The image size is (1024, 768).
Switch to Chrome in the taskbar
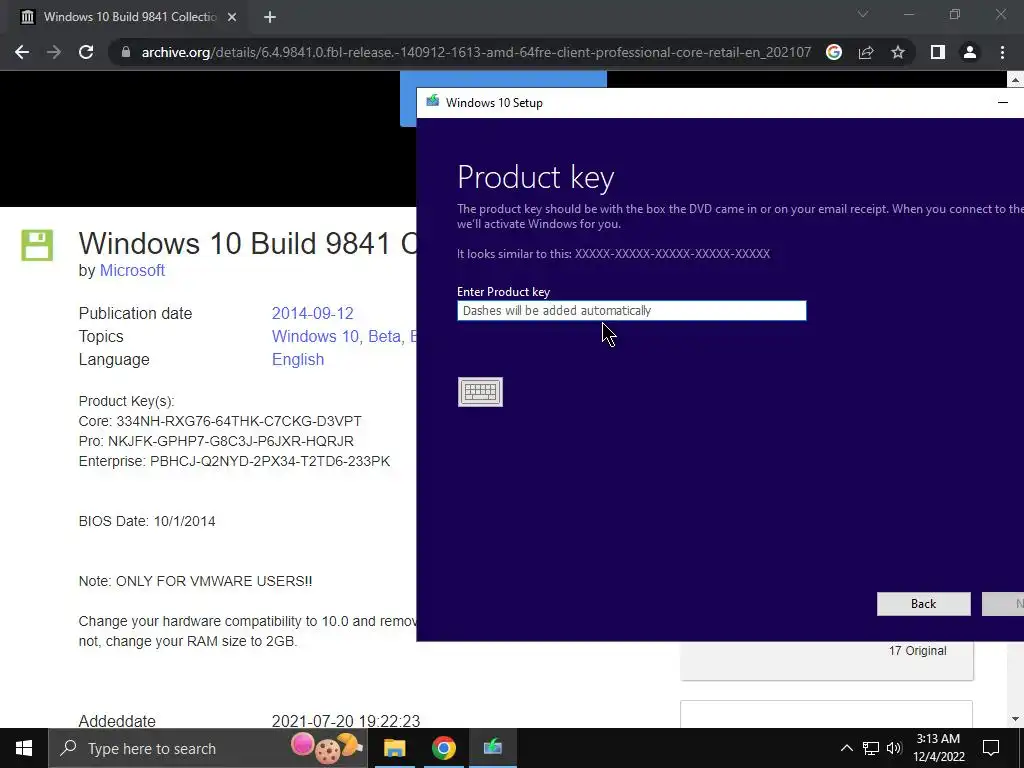click(443, 748)
